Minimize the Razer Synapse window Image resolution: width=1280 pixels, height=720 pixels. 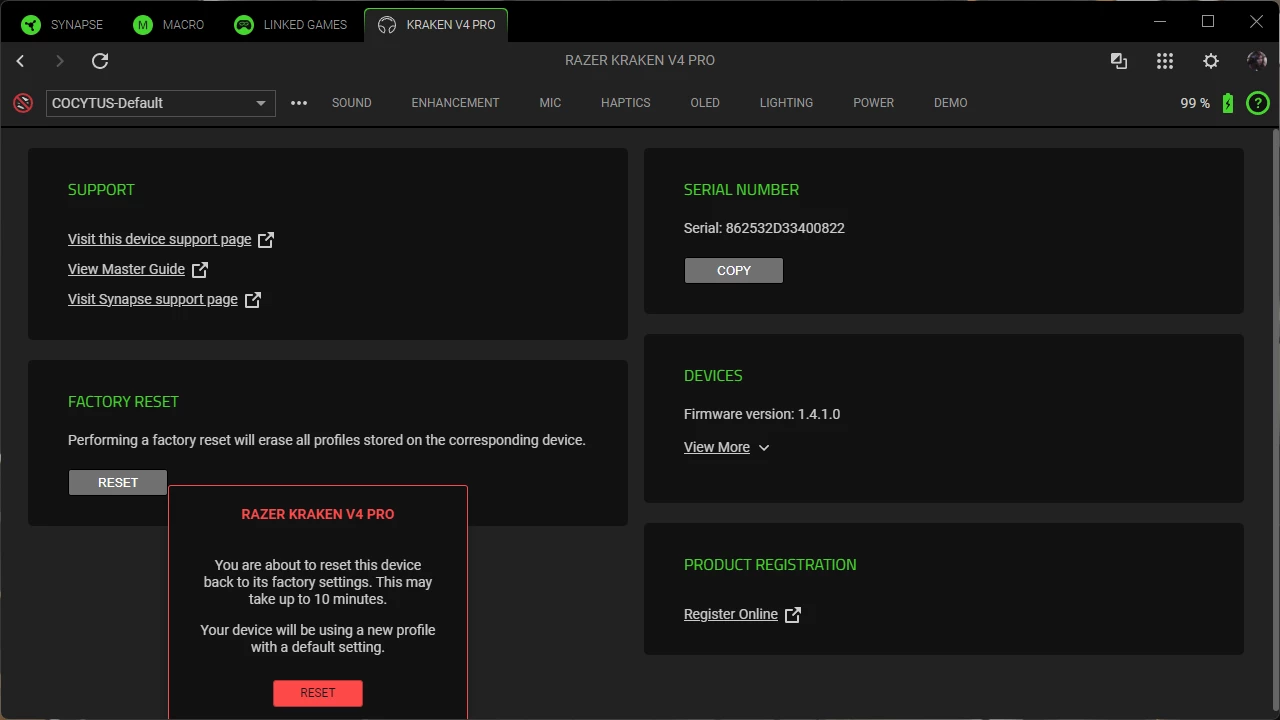tap(1160, 22)
